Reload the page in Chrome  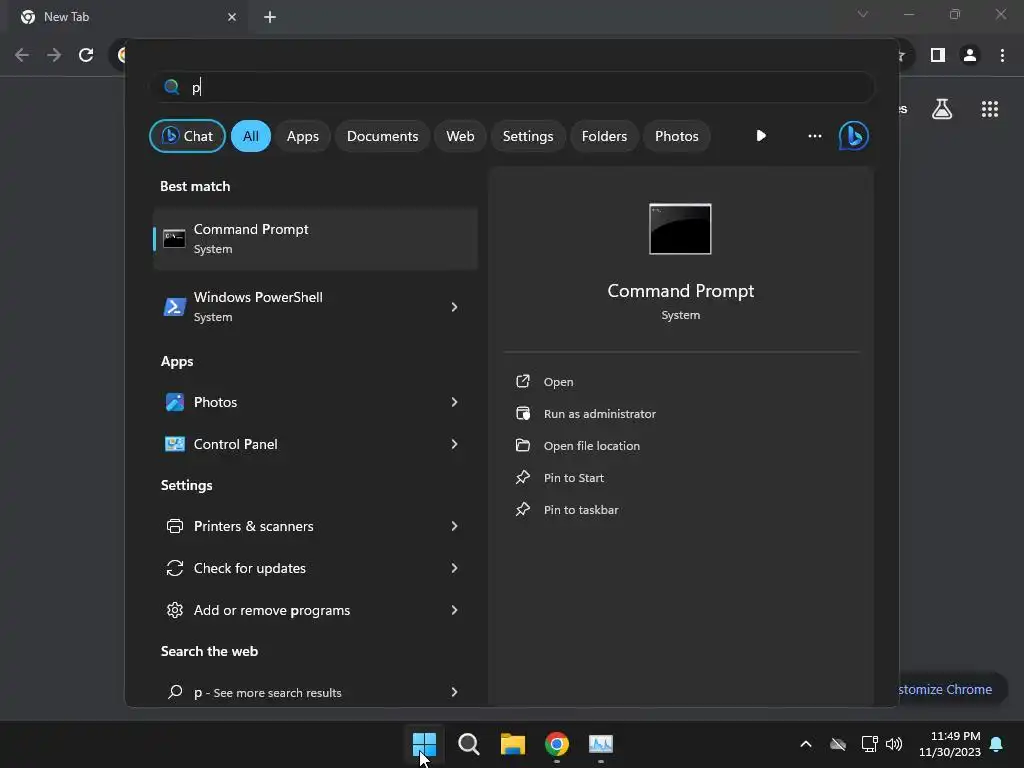86,55
